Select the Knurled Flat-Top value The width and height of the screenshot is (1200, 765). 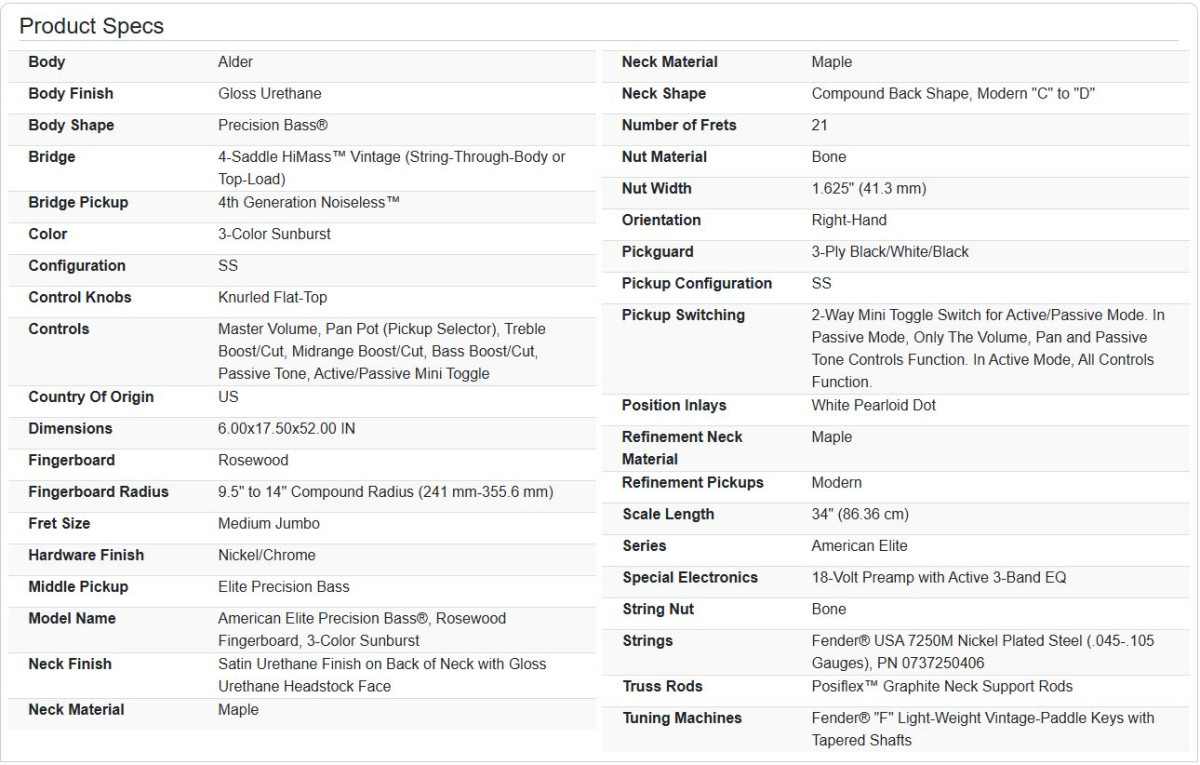click(x=273, y=298)
